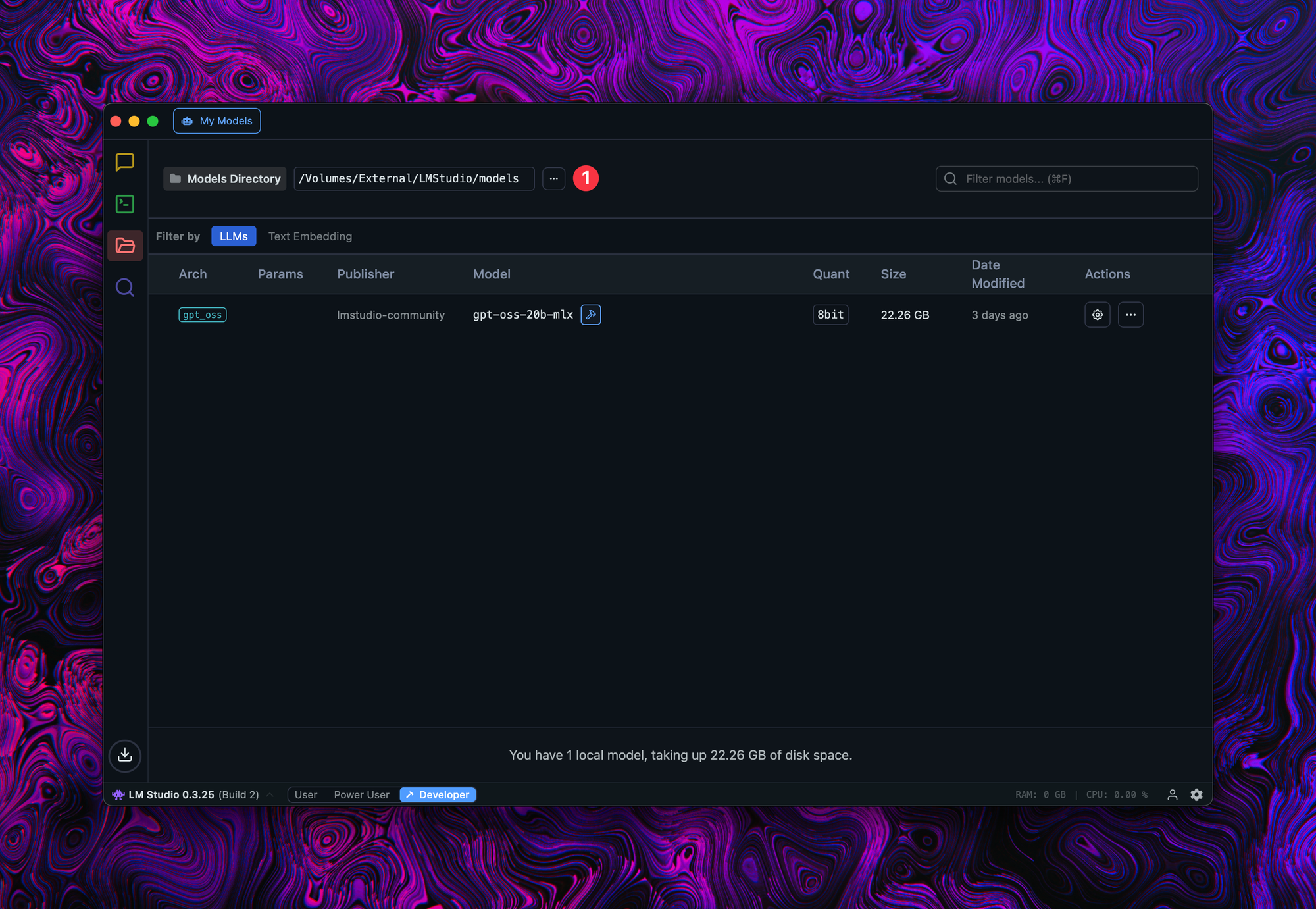This screenshot has width=1316, height=909.
Task: Click the 22.26 GB size cell
Action: 905,315
